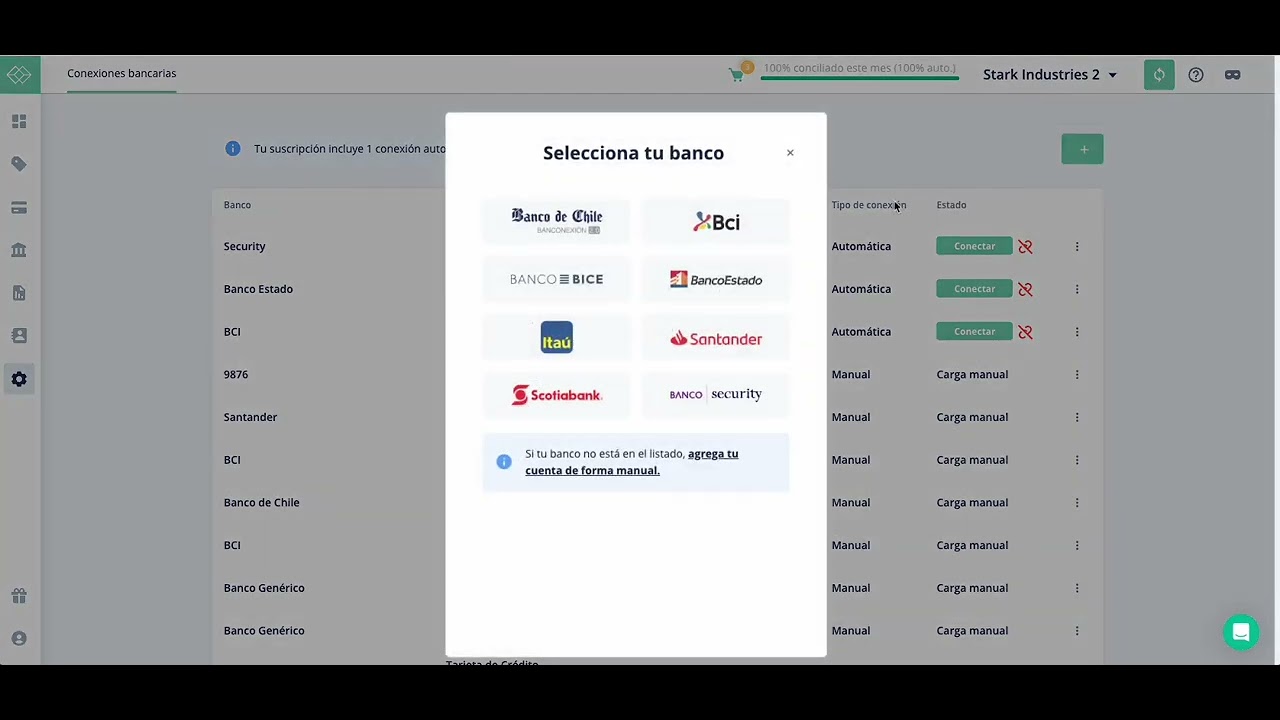This screenshot has height=720, width=1280.
Task: Choose Santander bank logo
Action: 716,338
